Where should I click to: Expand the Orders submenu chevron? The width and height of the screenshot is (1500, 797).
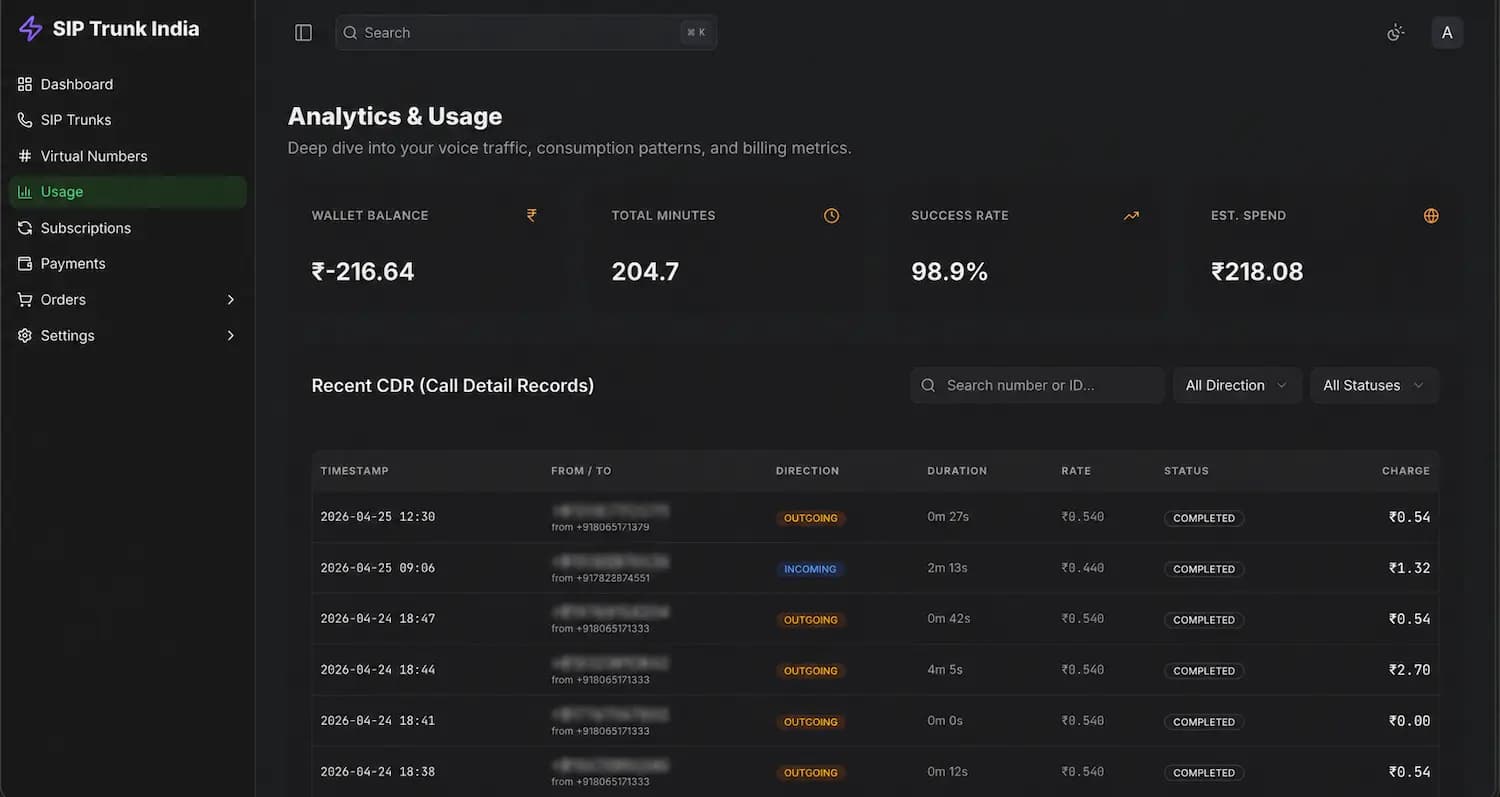coord(231,300)
